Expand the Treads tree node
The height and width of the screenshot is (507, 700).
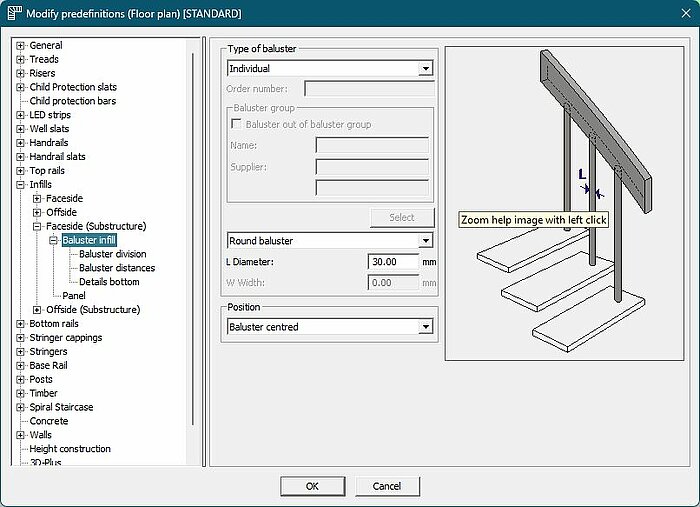pyautogui.click(x=20, y=59)
